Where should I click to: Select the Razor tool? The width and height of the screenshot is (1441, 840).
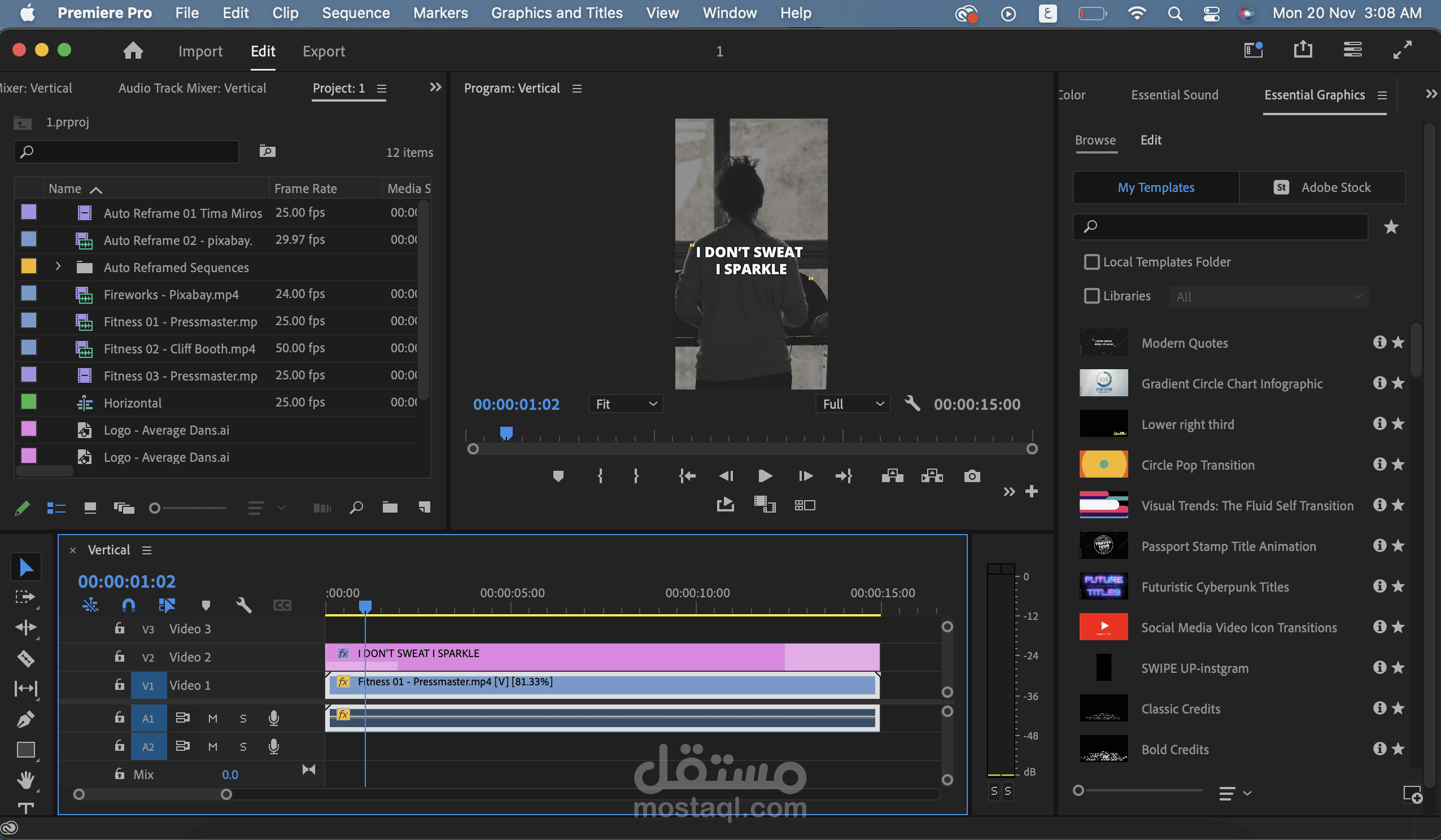tap(26, 658)
